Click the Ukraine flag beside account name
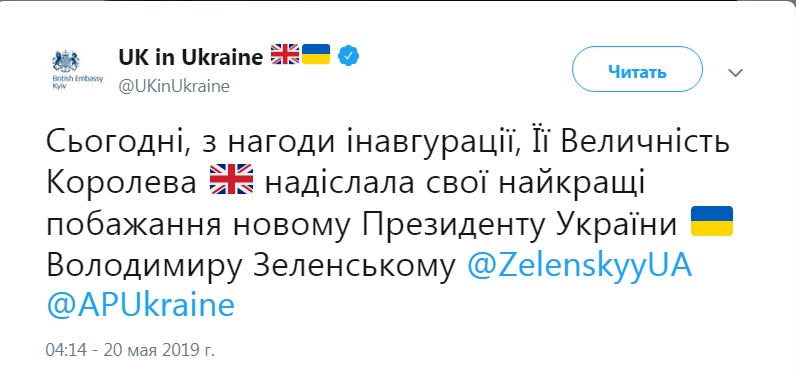 [x=316, y=54]
